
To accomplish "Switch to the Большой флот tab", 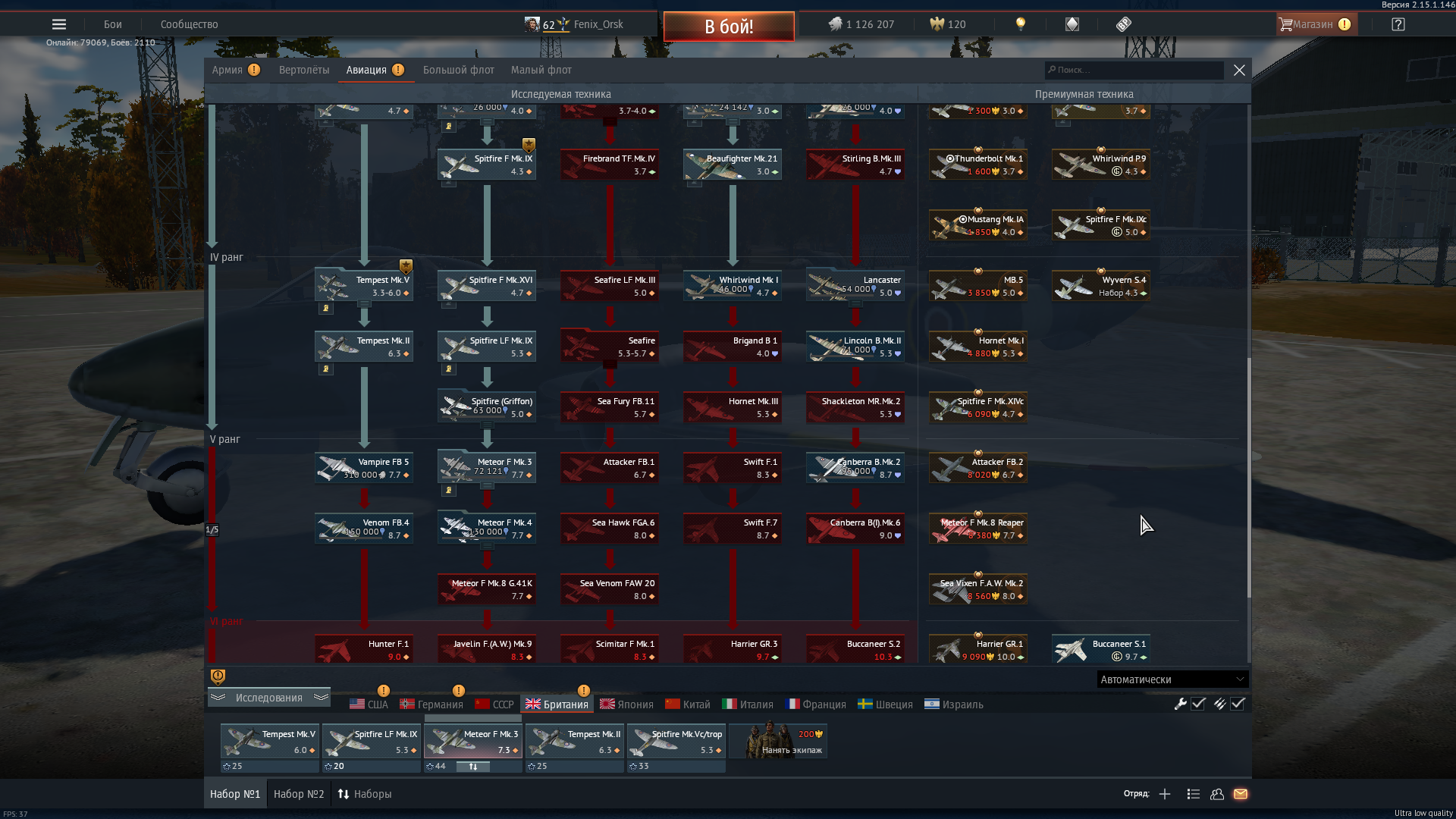I will (x=459, y=70).
